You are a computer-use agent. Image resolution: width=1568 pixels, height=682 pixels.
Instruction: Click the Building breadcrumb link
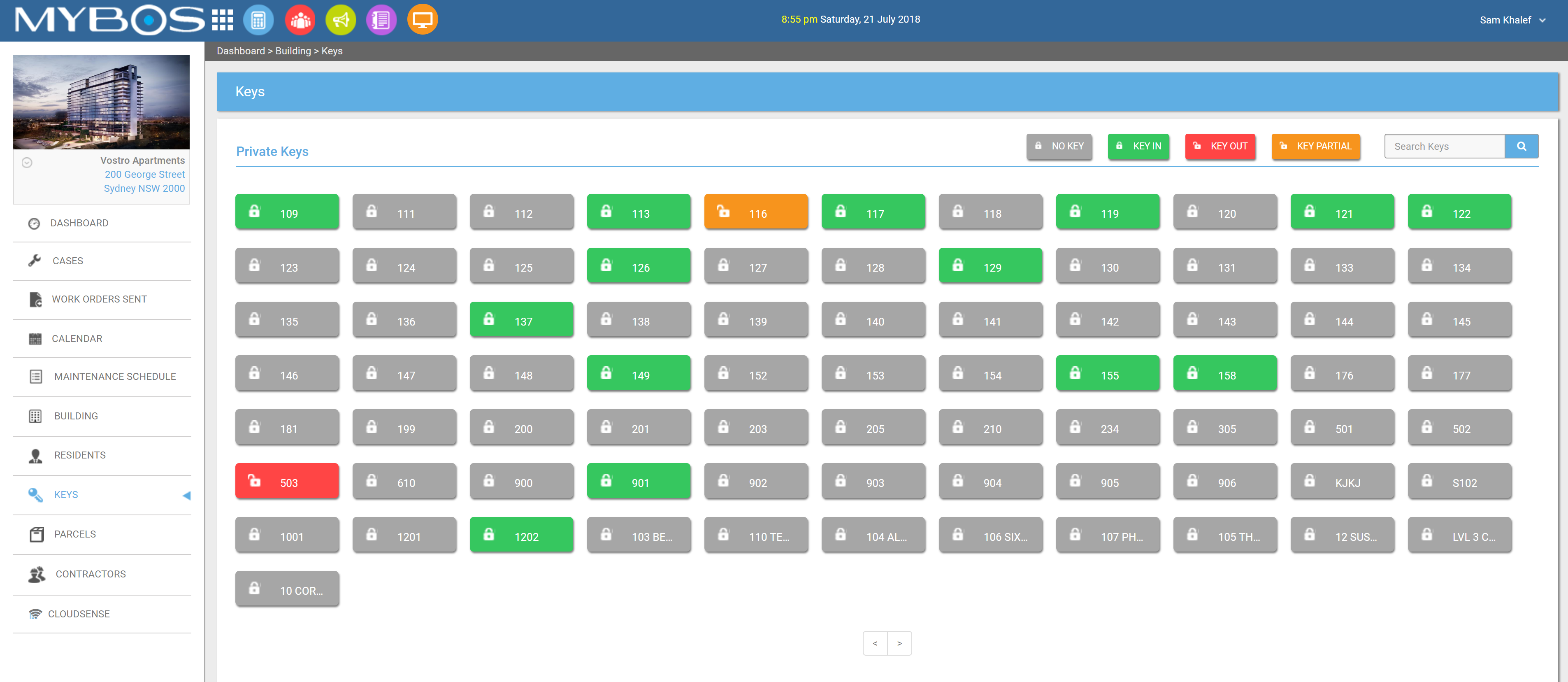(x=293, y=51)
